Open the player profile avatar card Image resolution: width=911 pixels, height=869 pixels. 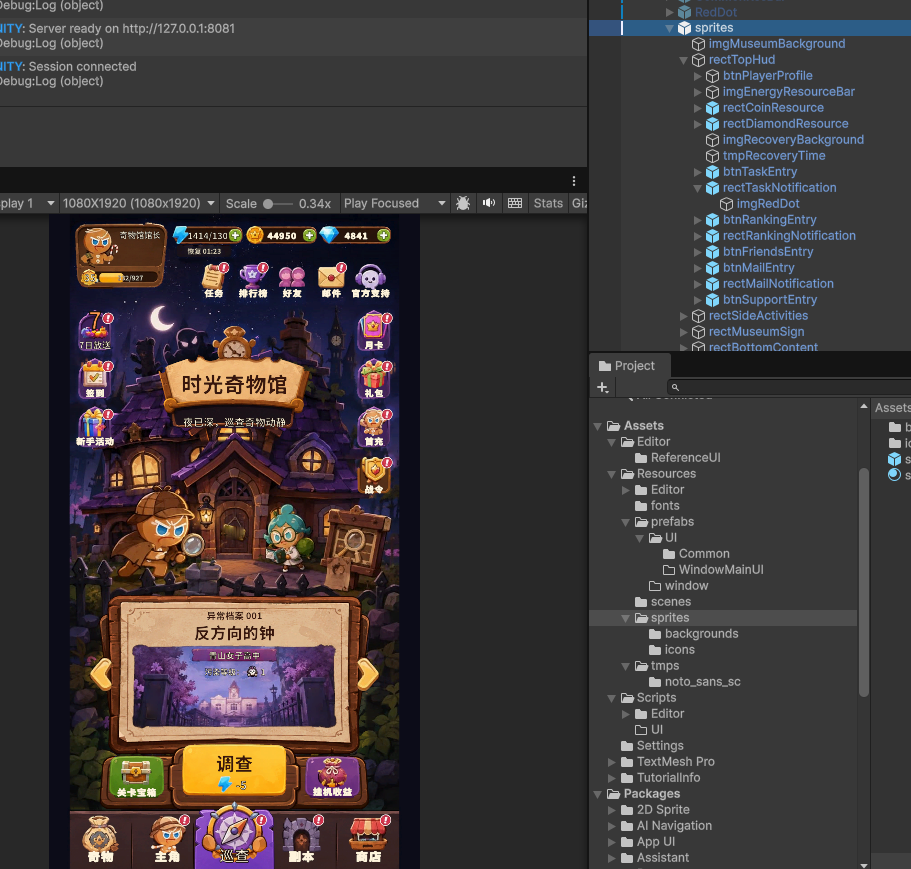[x=121, y=256]
